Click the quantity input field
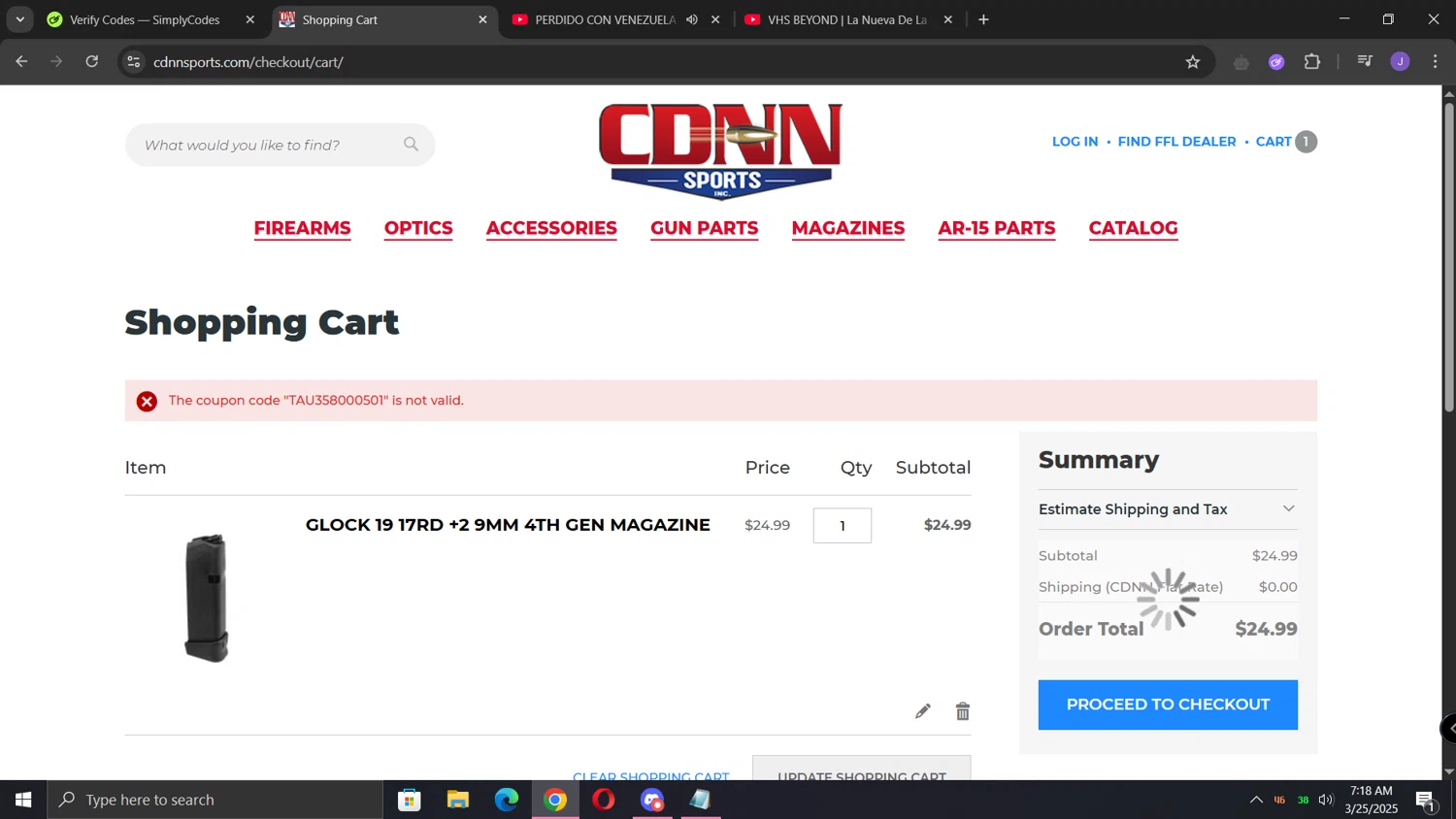 [x=843, y=526]
